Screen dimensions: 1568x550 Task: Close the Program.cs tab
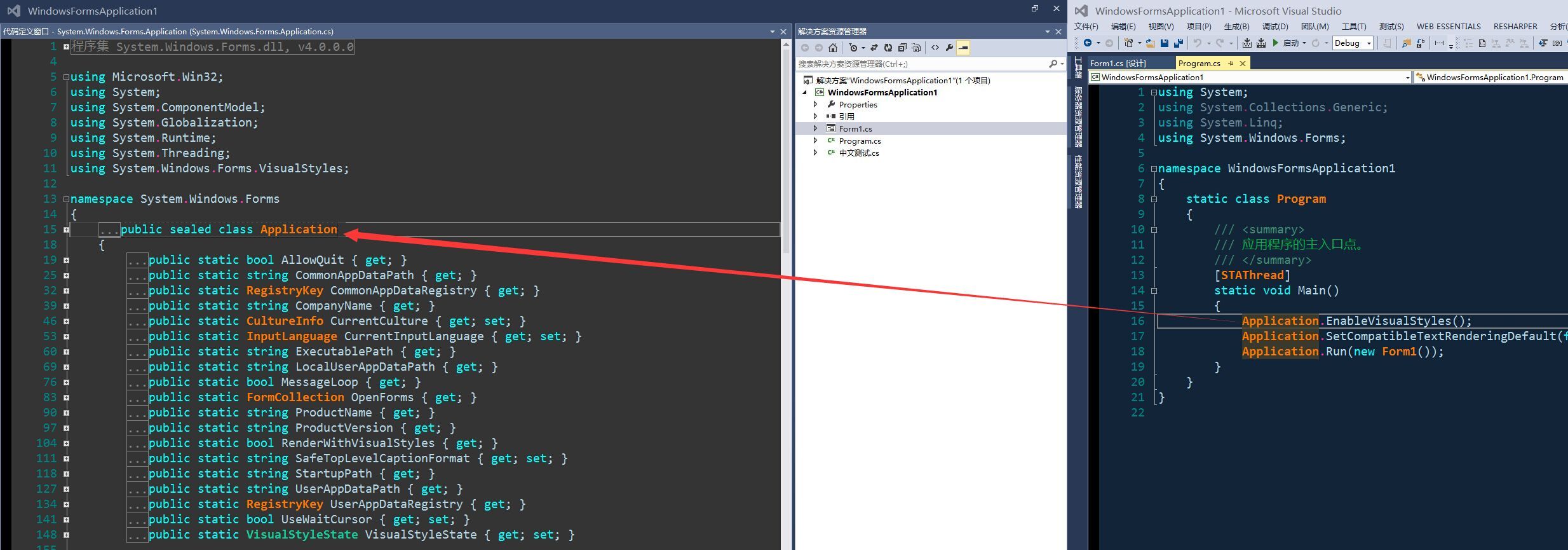[x=1243, y=63]
